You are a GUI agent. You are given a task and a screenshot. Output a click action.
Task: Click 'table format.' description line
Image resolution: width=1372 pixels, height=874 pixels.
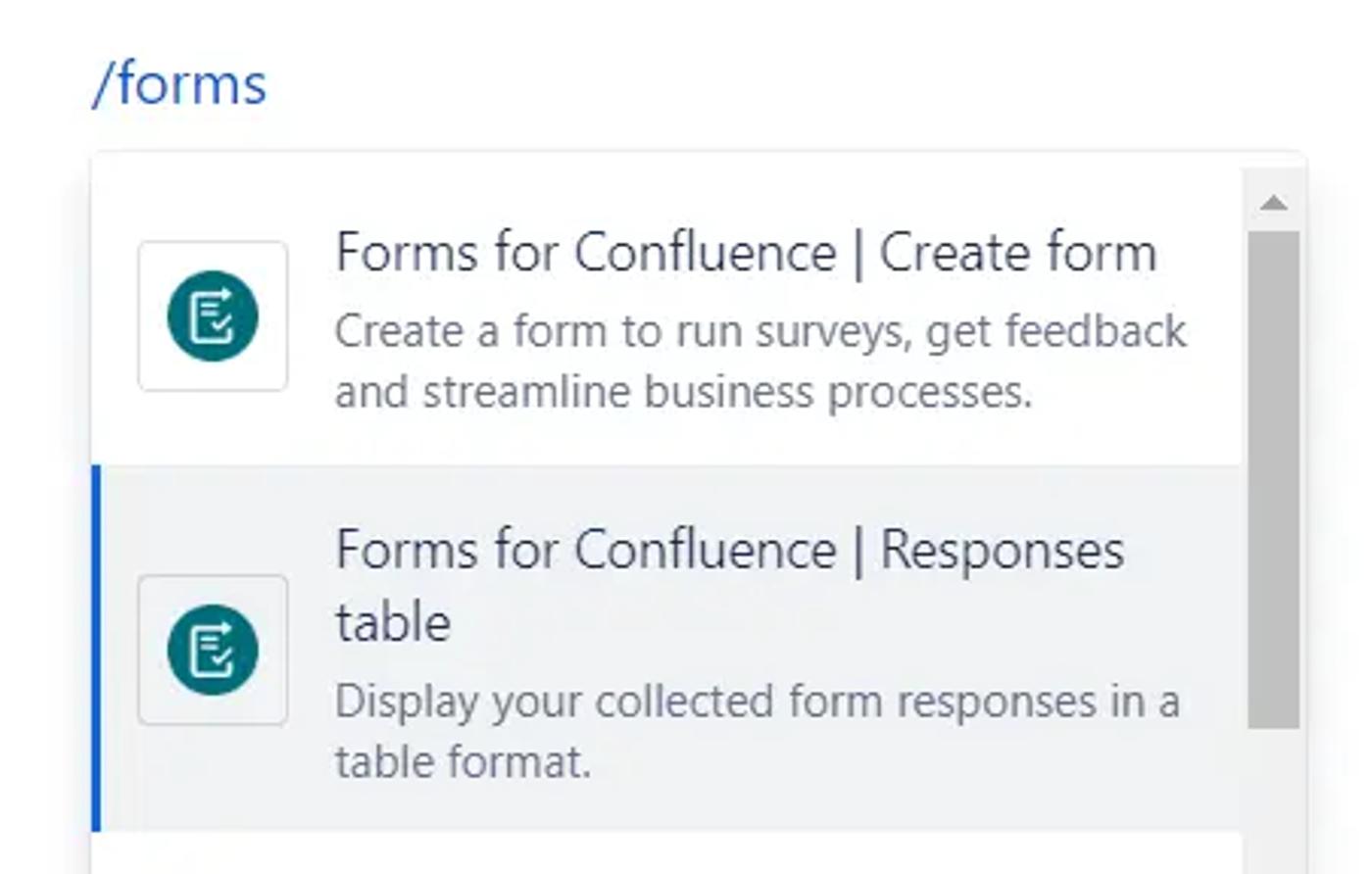coord(463,762)
